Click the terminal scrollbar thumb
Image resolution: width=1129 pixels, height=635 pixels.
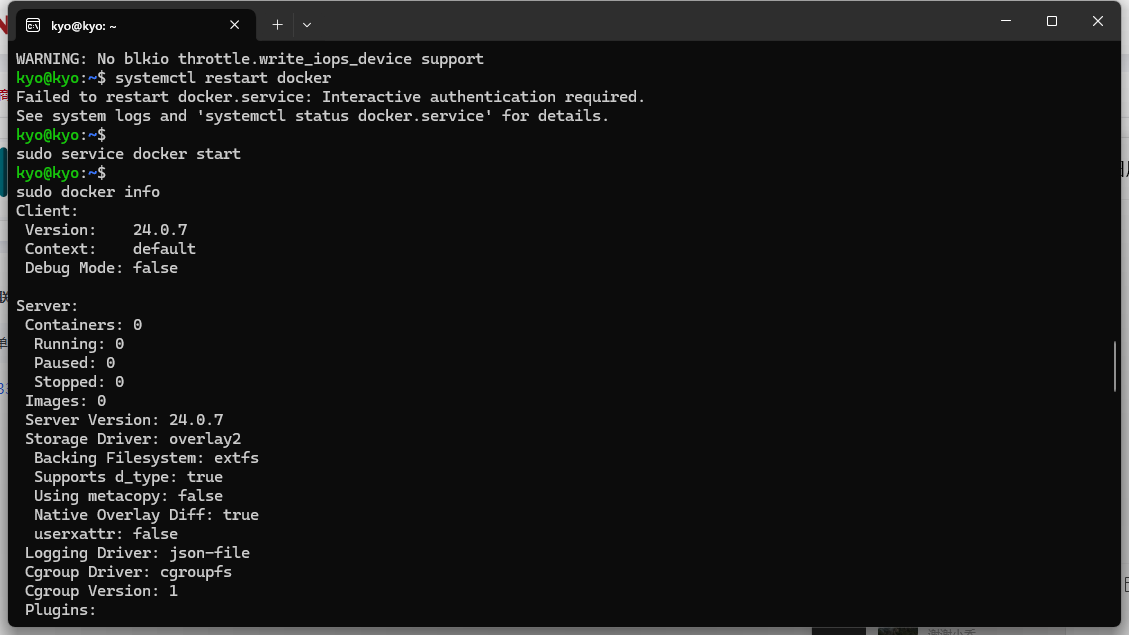pyautogui.click(x=1115, y=366)
